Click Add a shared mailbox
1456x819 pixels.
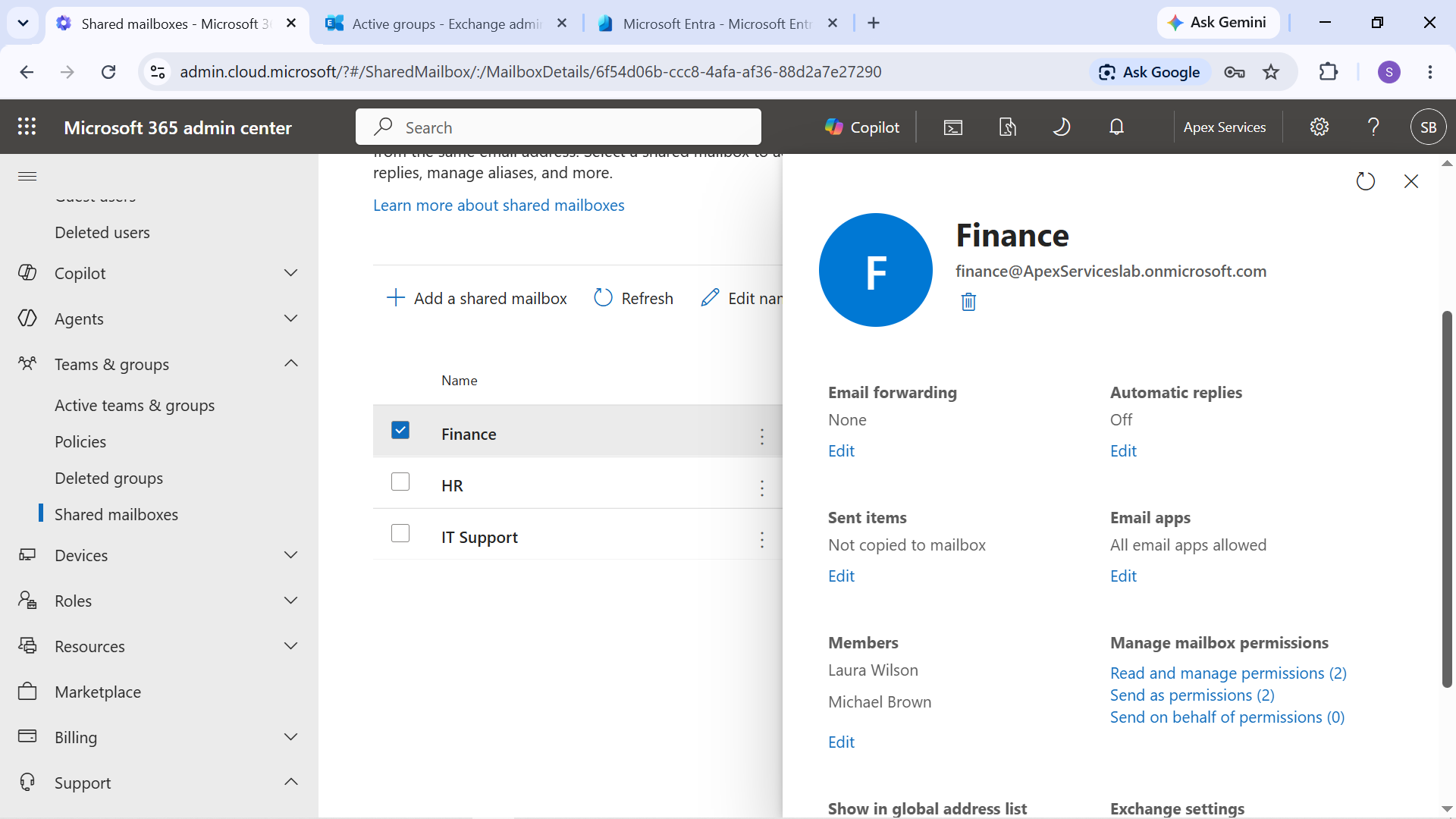click(476, 298)
